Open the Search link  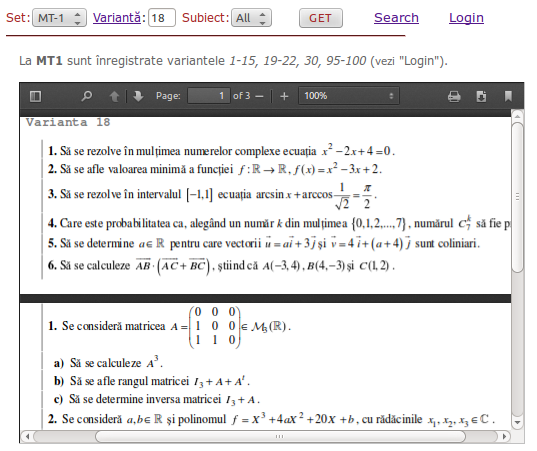coord(396,17)
